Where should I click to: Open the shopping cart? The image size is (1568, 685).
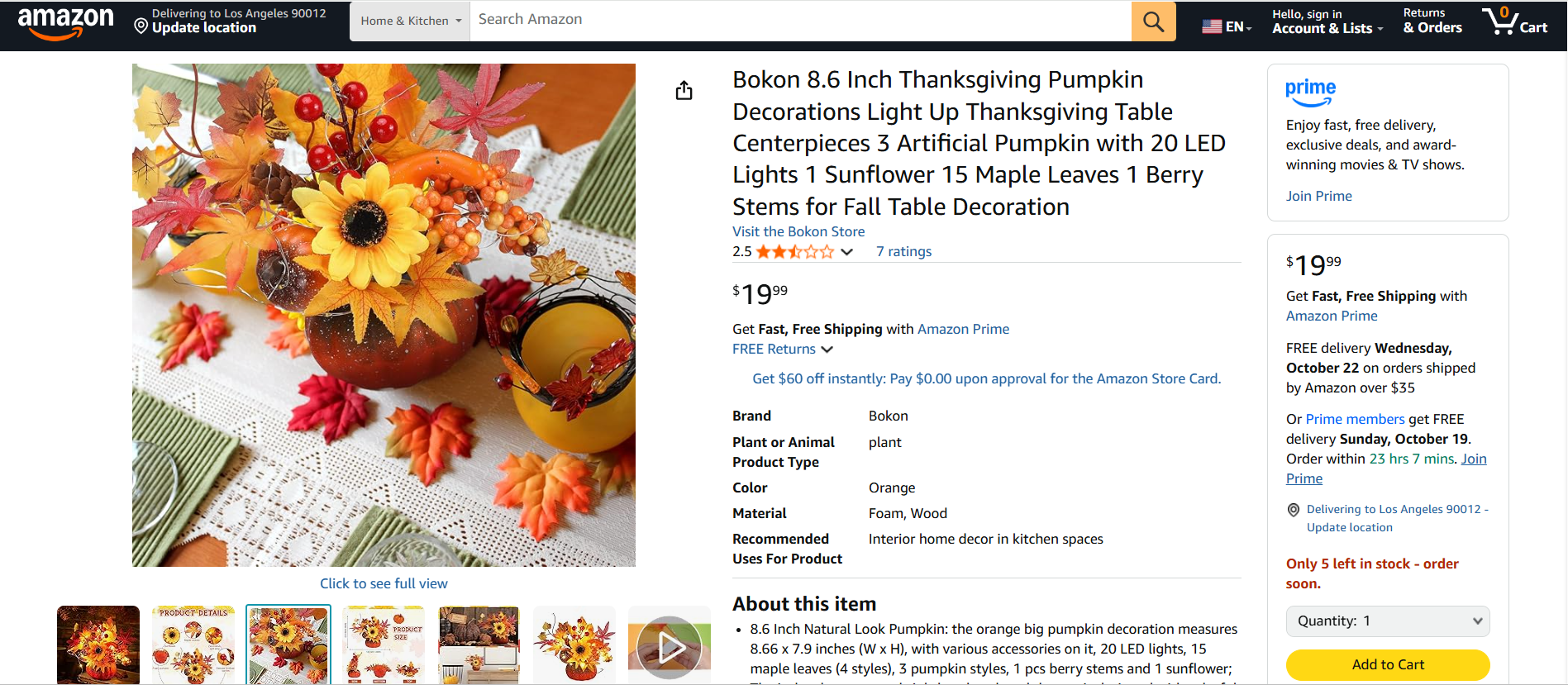(x=1514, y=21)
